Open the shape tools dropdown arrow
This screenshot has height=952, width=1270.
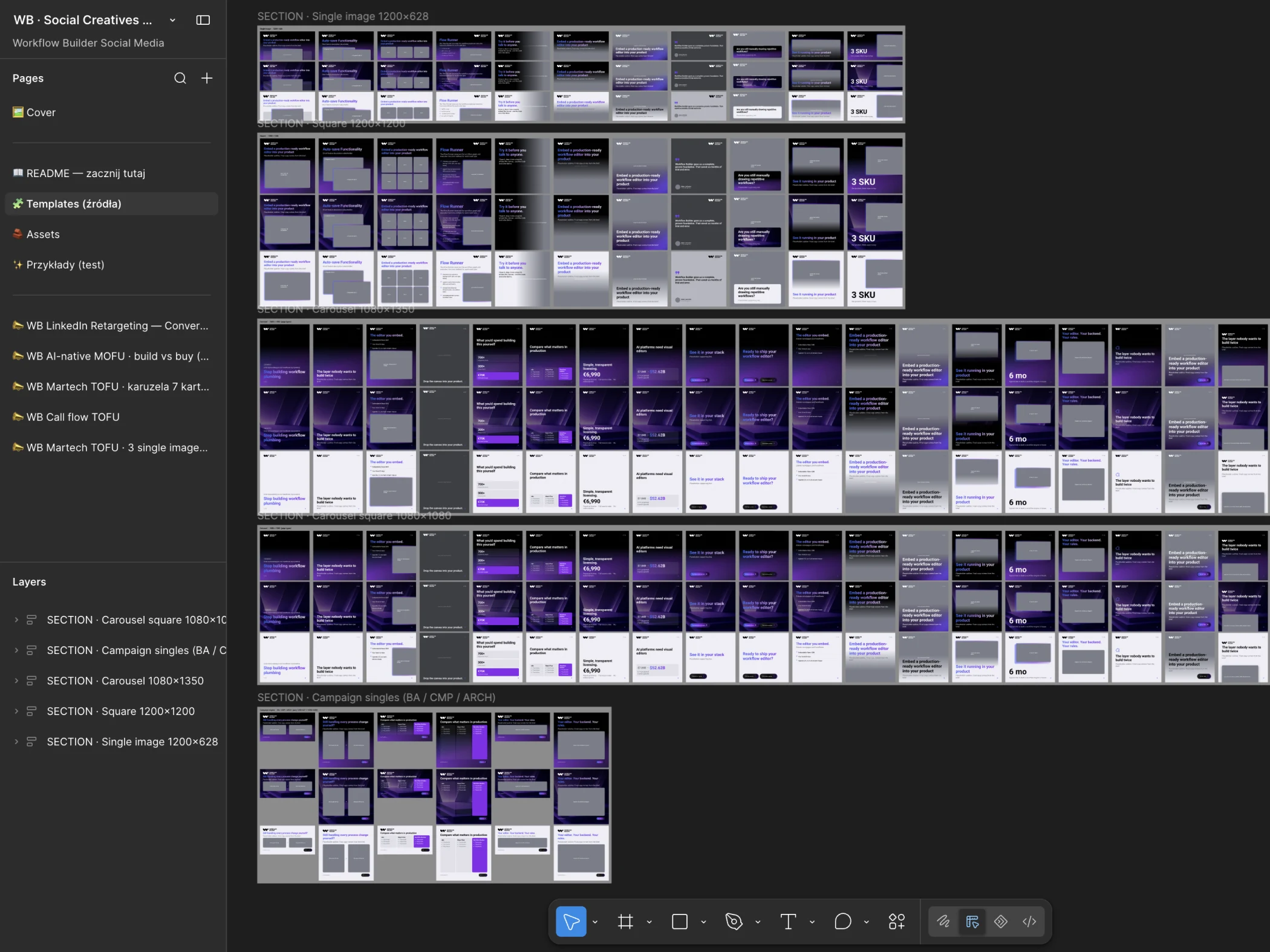pos(703,922)
